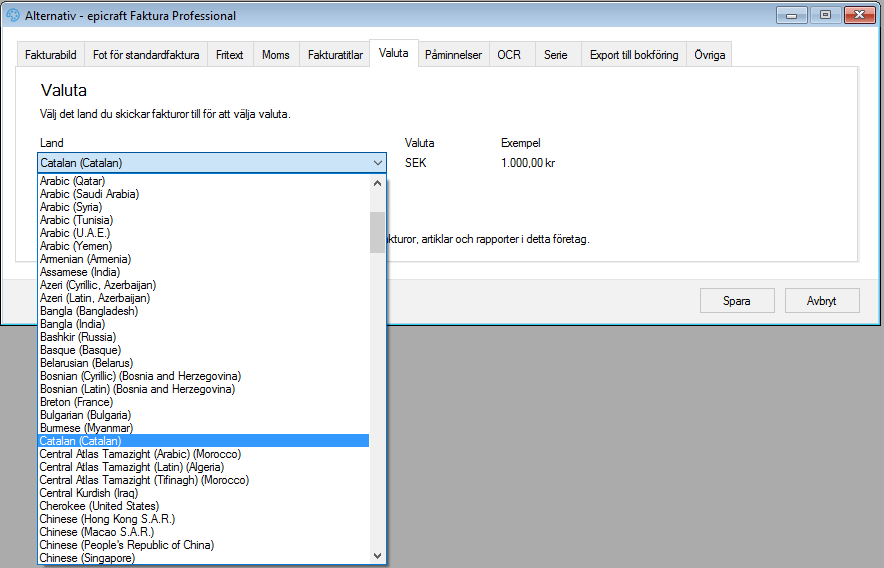The image size is (884, 568).
Task: Open the Övriga tab
Action: pos(709,55)
